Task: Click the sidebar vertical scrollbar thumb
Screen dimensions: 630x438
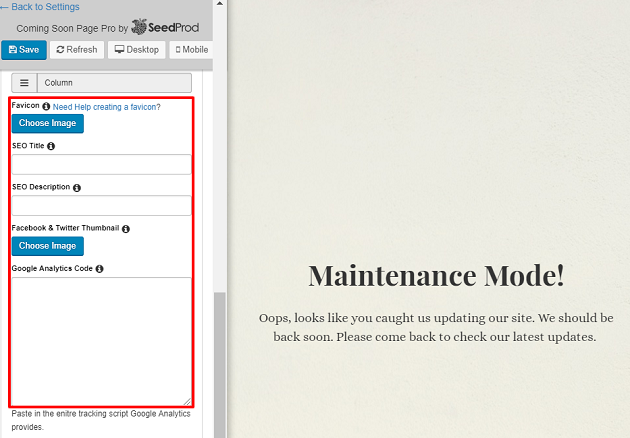Action: coord(219,365)
